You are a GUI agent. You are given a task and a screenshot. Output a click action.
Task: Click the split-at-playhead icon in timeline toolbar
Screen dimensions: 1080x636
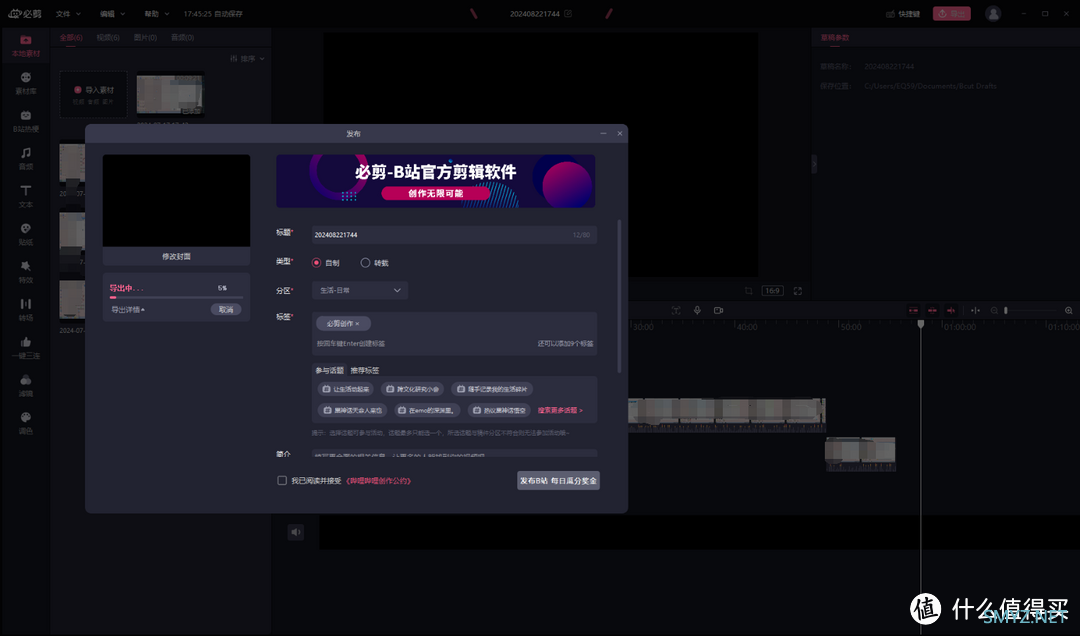tap(975, 311)
